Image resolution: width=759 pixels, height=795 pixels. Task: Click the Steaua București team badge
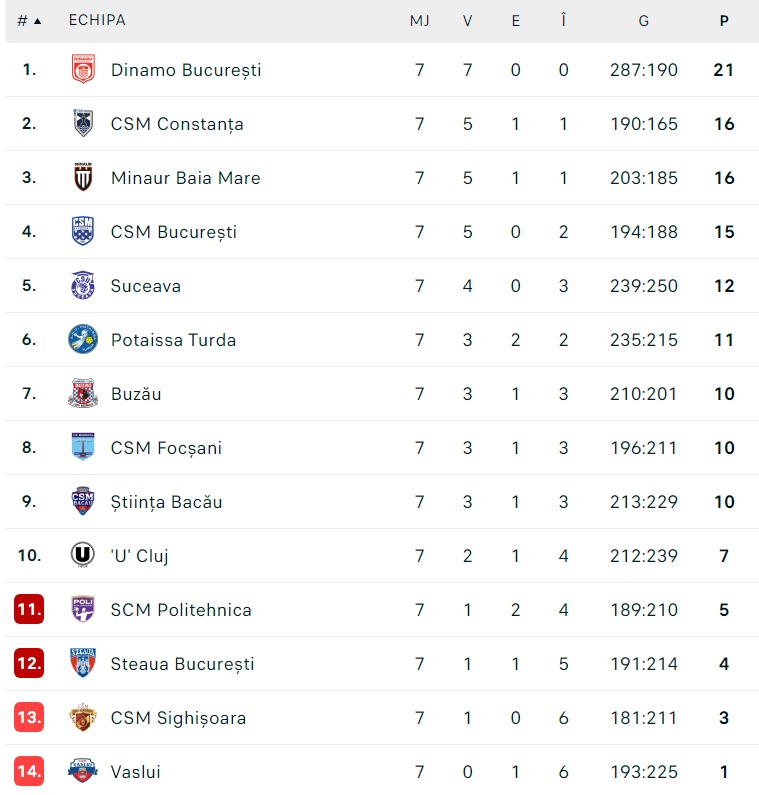point(83,664)
